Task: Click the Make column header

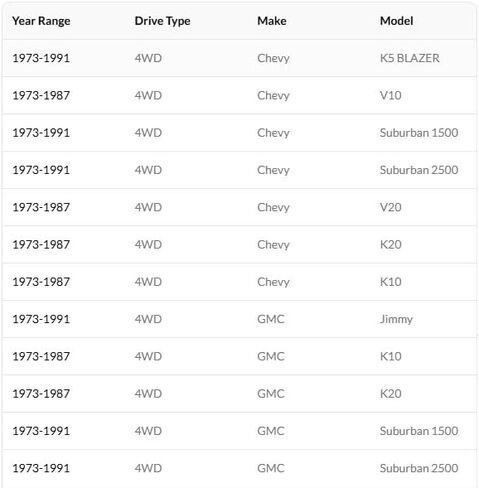Action: 272,21
